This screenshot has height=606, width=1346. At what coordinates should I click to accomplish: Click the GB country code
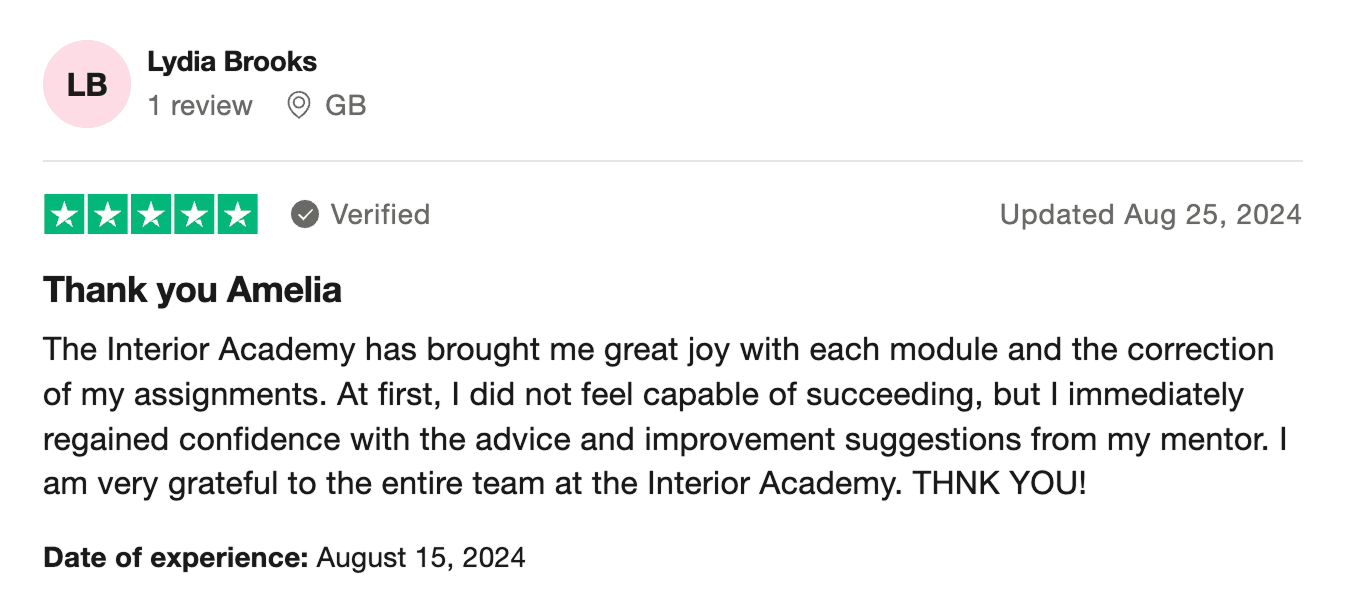(x=346, y=106)
